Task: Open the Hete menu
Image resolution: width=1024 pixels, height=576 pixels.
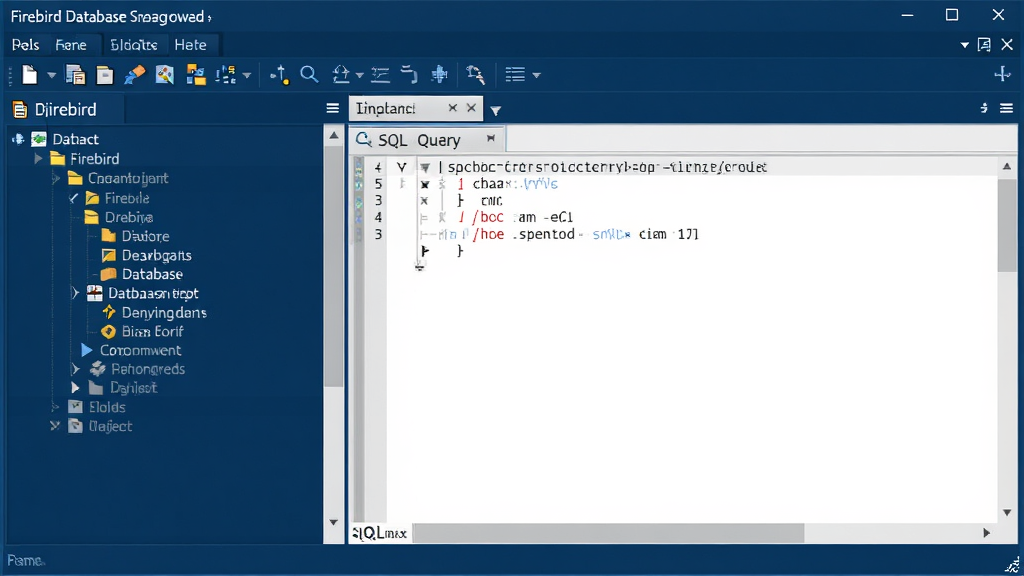Action: (191, 45)
